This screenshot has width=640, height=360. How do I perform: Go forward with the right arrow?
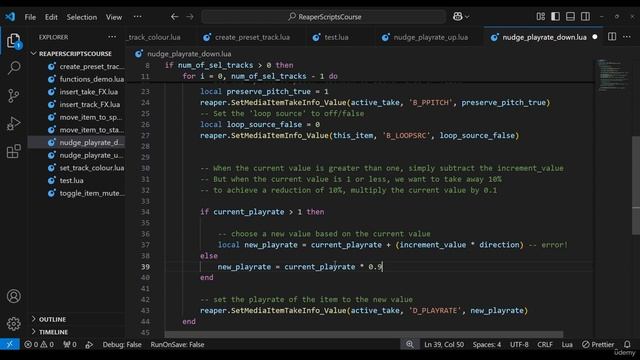[190, 17]
